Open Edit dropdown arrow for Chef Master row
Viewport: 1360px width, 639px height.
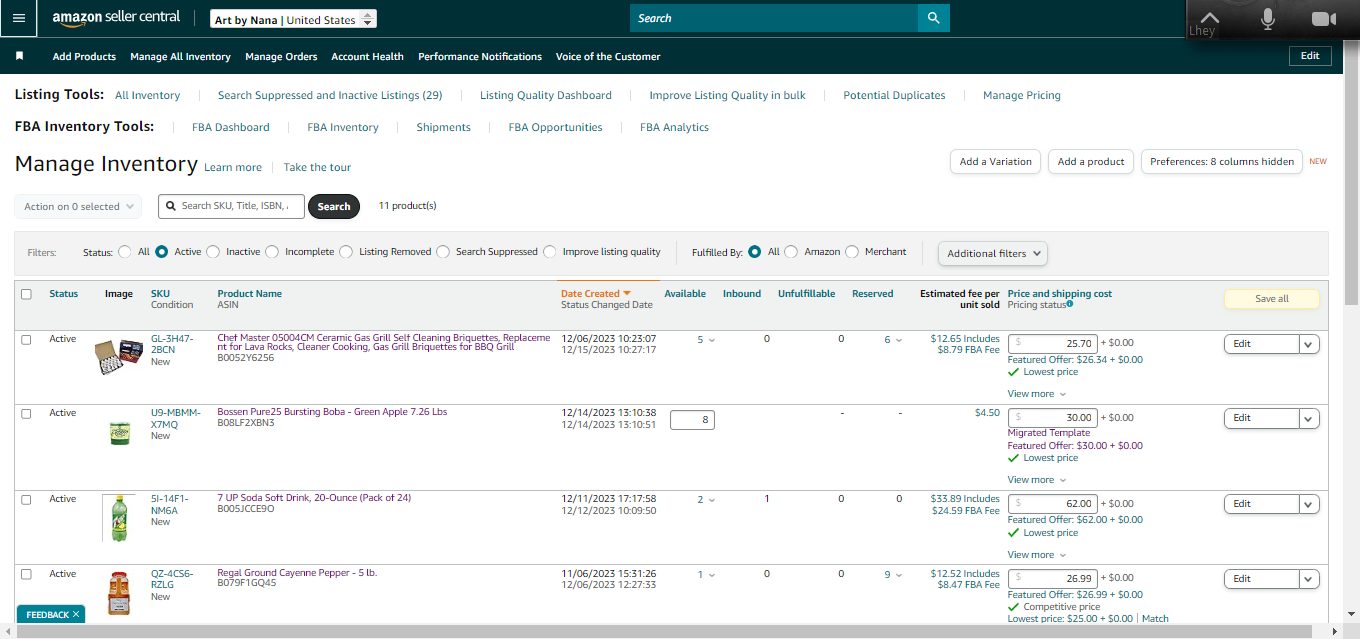pyautogui.click(x=1309, y=344)
